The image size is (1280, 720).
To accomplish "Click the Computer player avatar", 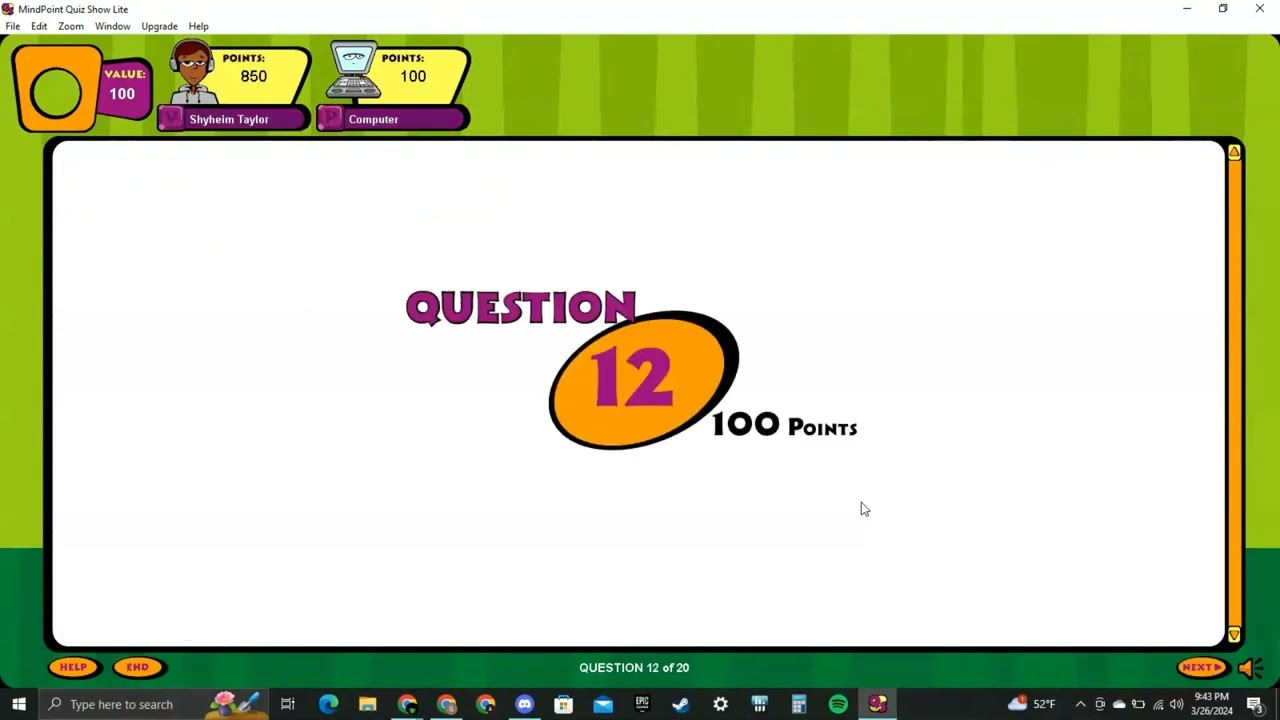I will coord(353,70).
